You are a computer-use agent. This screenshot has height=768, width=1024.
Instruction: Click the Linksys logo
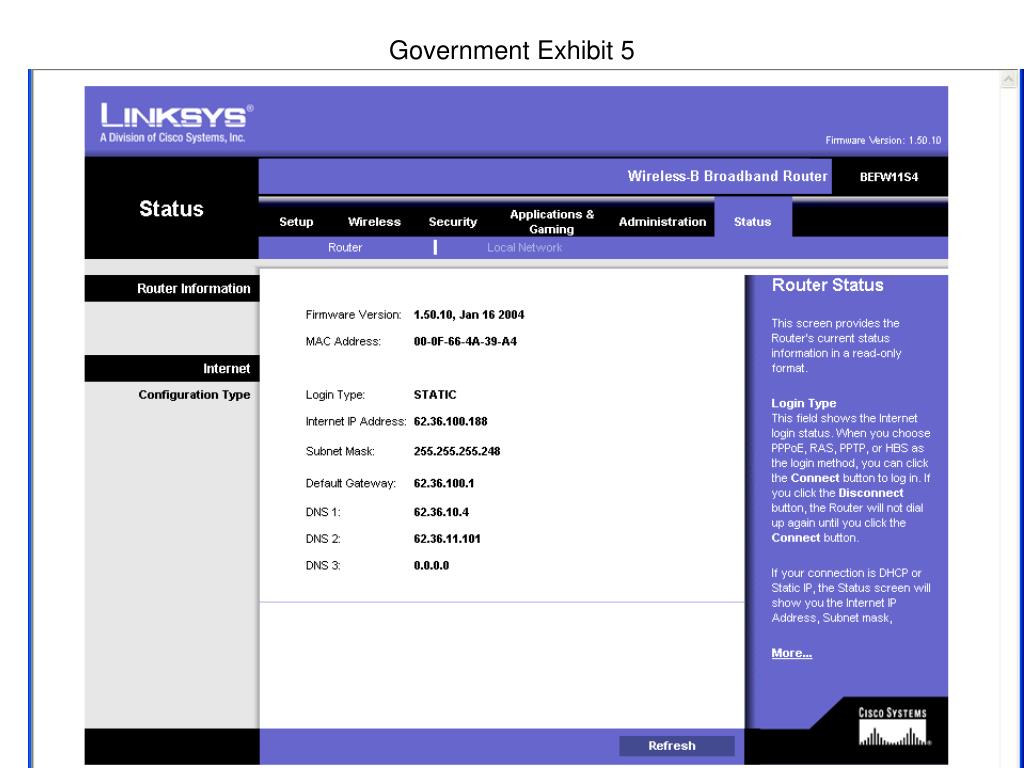[176, 123]
